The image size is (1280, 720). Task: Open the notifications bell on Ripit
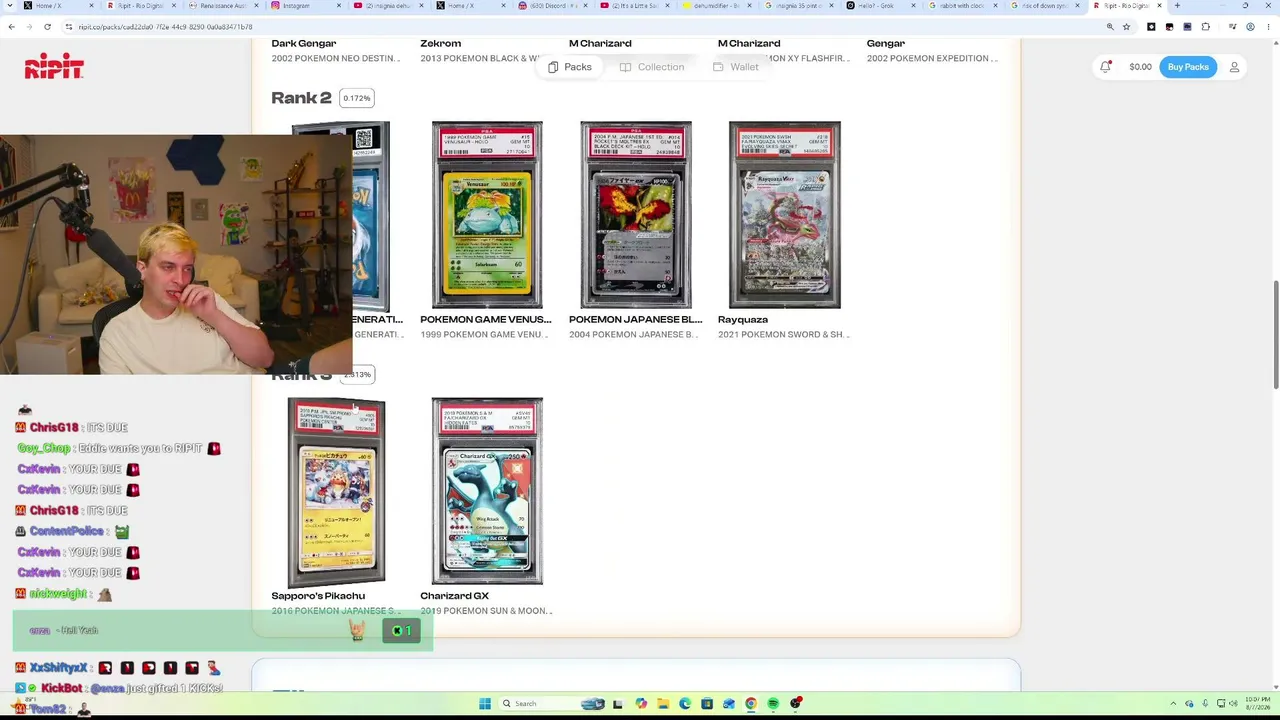[1105, 67]
